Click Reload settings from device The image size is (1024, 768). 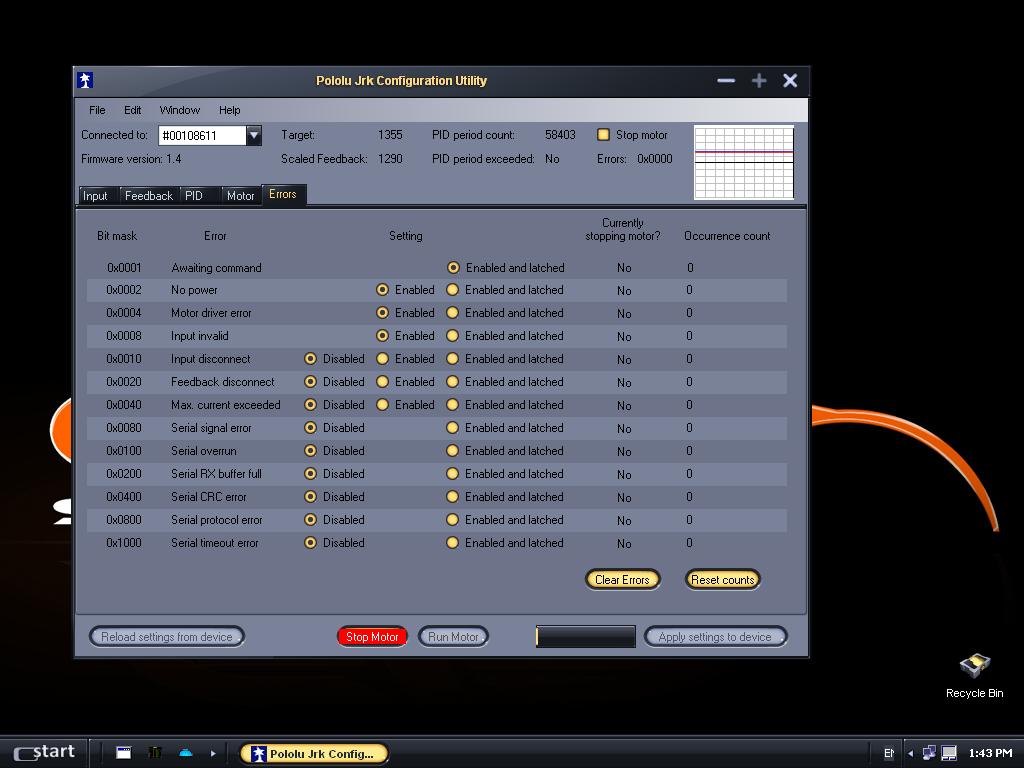pyautogui.click(x=167, y=637)
